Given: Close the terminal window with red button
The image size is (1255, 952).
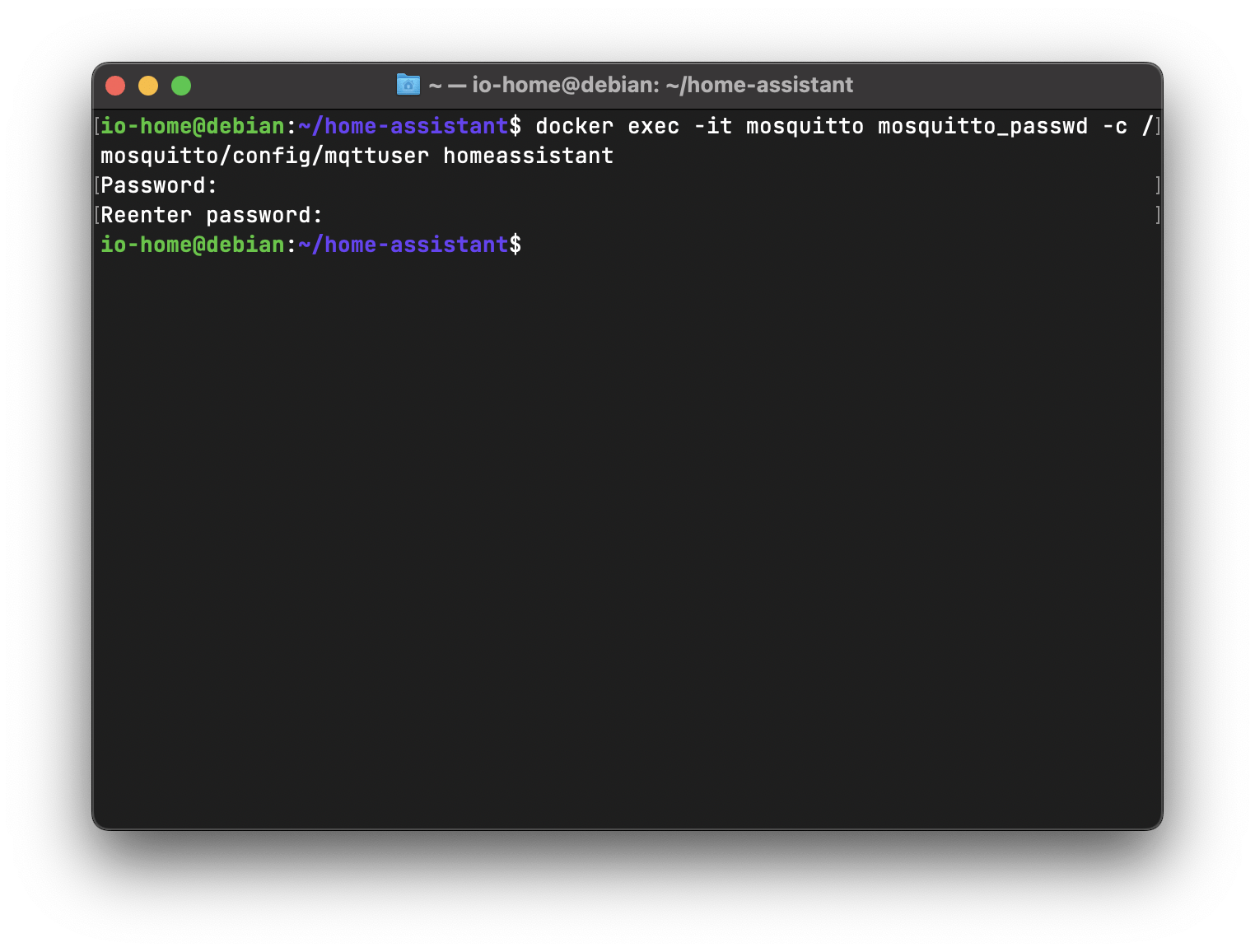Looking at the screenshot, I should coord(115,86).
